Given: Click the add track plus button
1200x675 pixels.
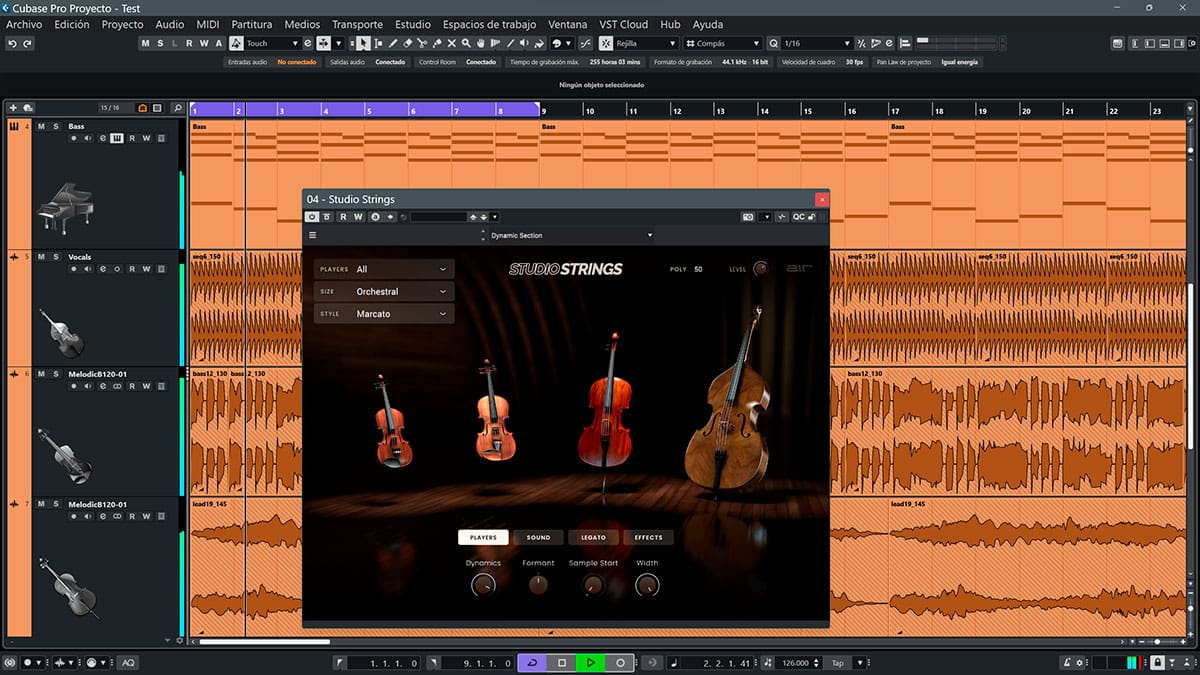Looking at the screenshot, I should (x=13, y=108).
